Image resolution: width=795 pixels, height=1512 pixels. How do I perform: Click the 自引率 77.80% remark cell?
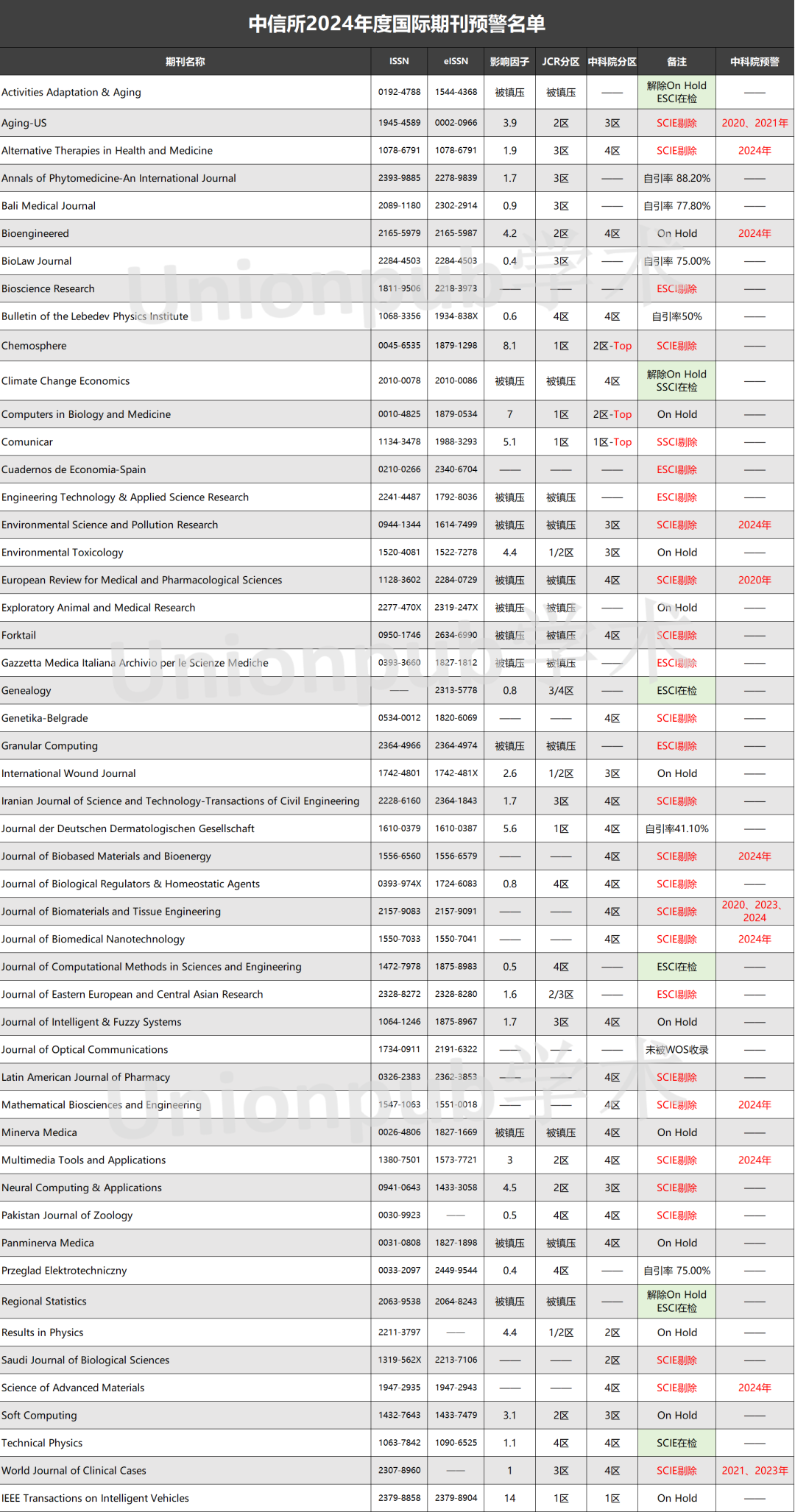(676, 206)
